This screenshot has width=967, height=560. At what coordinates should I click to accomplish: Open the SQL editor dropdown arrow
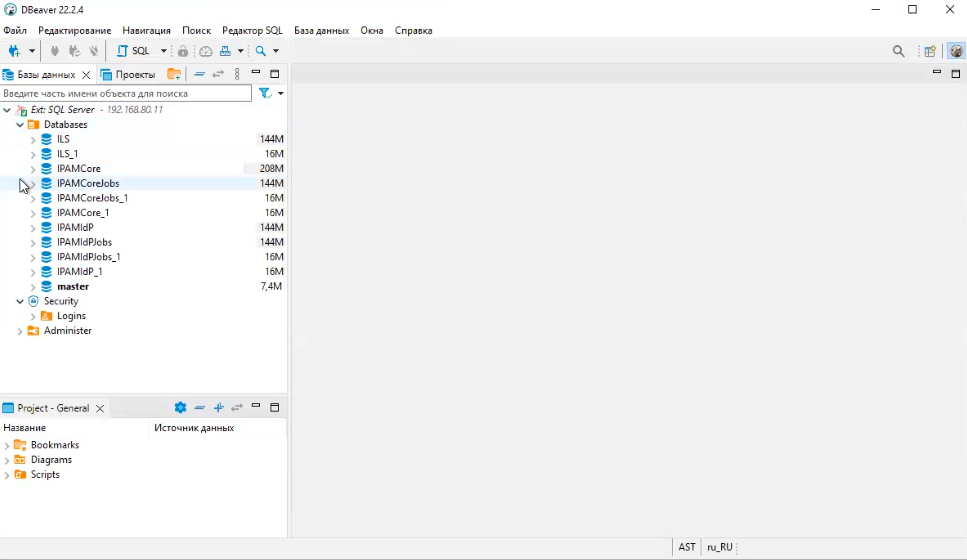click(x=163, y=51)
